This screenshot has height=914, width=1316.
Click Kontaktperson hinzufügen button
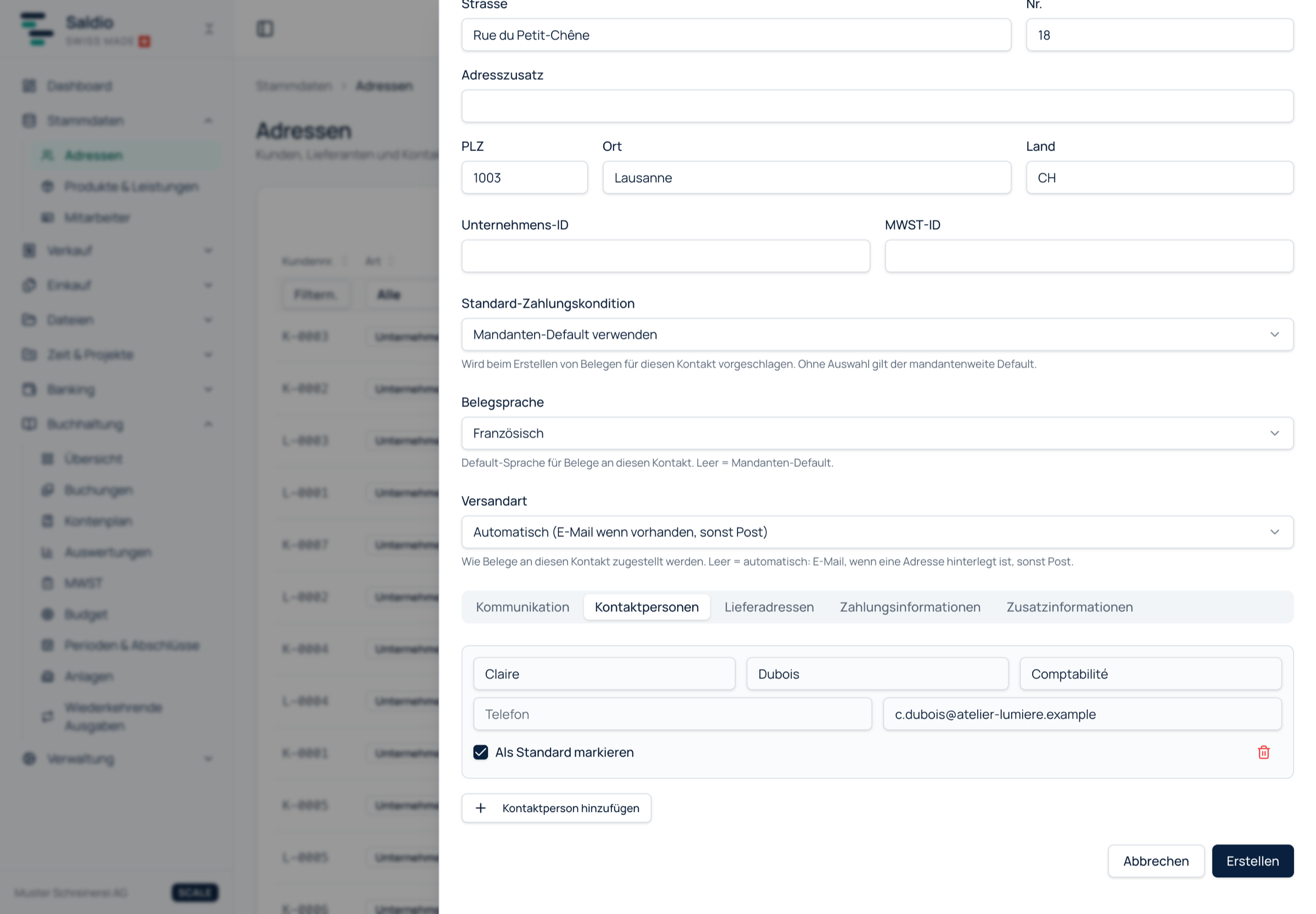556,808
